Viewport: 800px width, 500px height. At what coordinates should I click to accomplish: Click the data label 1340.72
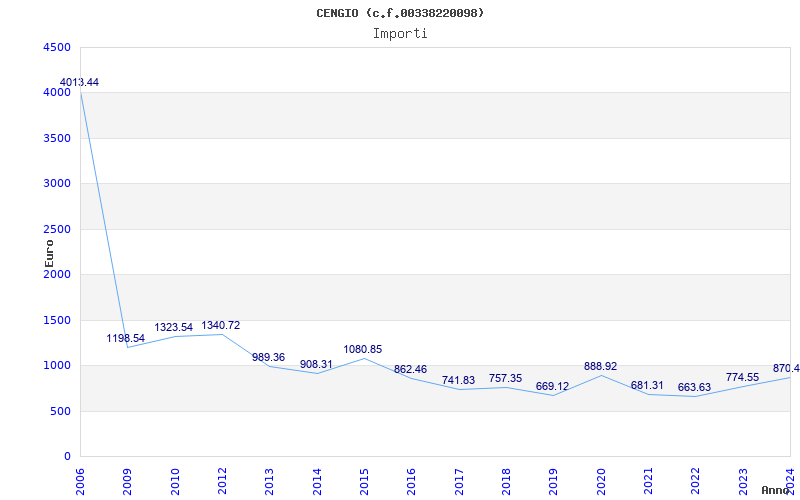coord(220,326)
